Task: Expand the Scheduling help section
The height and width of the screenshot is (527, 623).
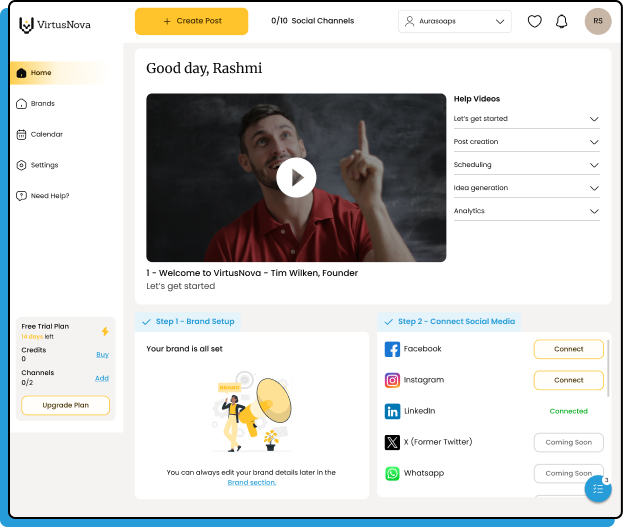Action: (x=526, y=165)
